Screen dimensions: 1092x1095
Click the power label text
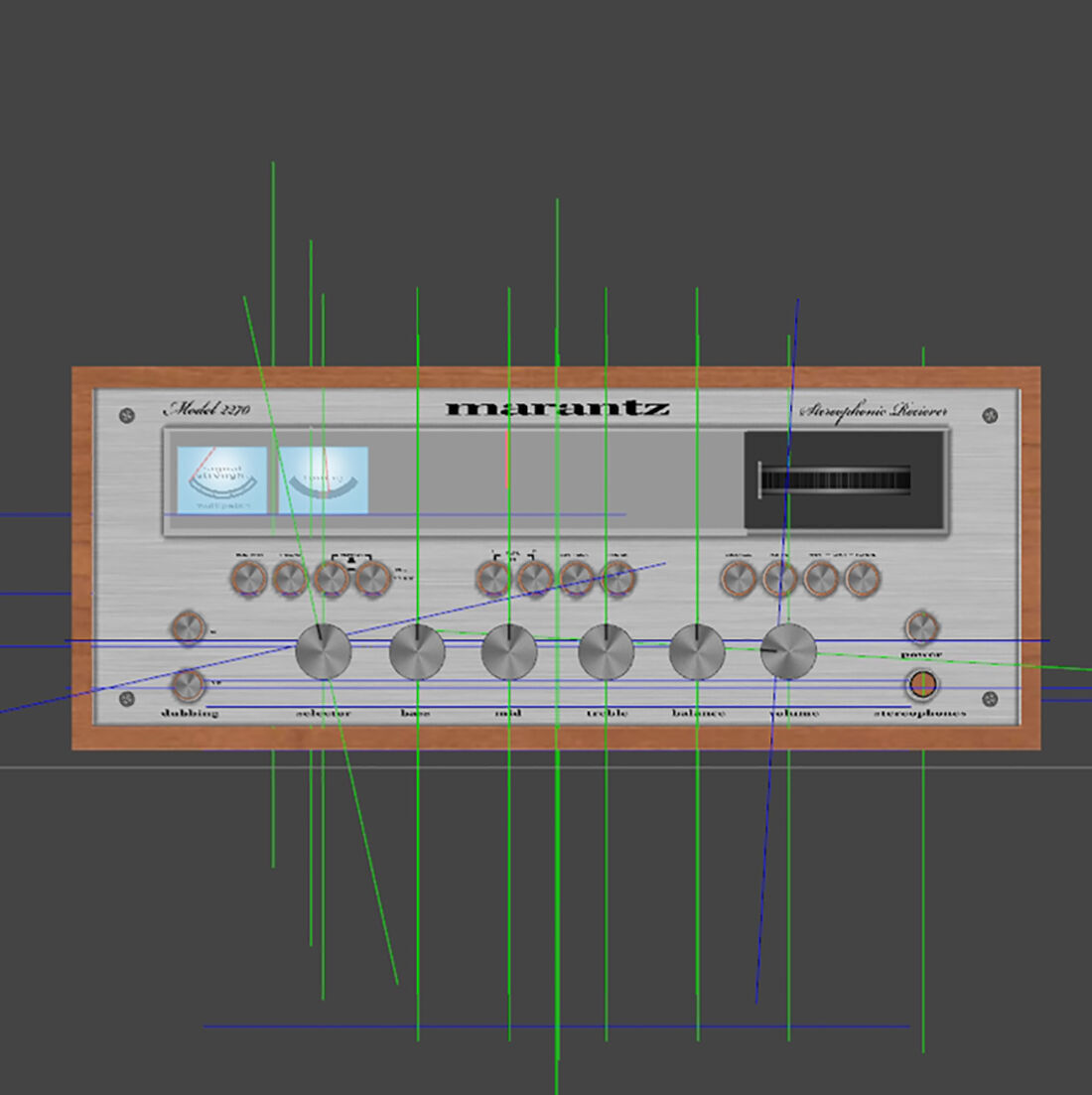tap(921, 655)
